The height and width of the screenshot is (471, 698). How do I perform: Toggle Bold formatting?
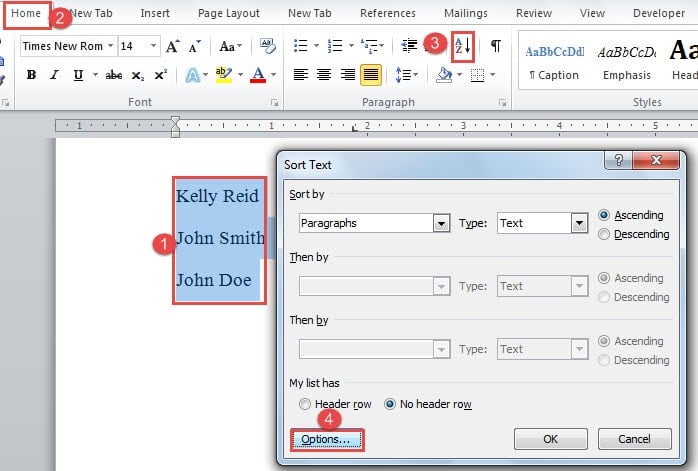(x=31, y=75)
